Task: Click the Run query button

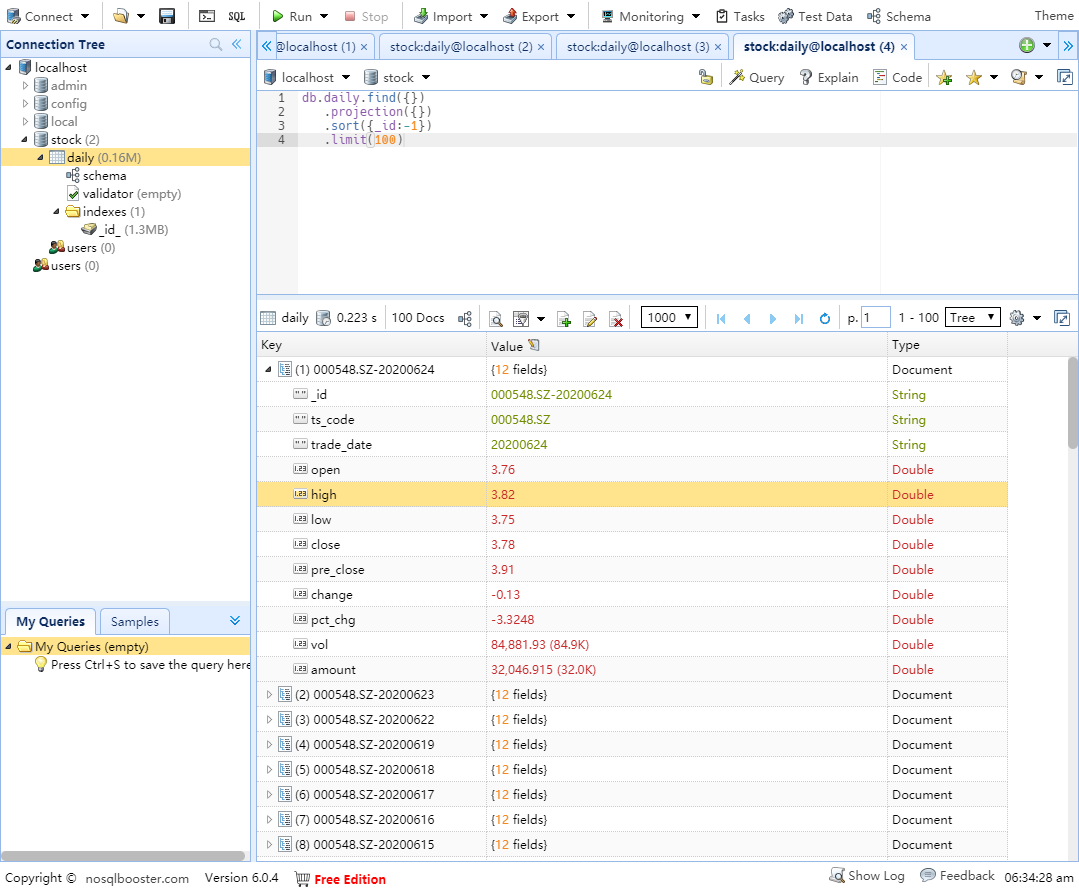Action: tap(291, 16)
